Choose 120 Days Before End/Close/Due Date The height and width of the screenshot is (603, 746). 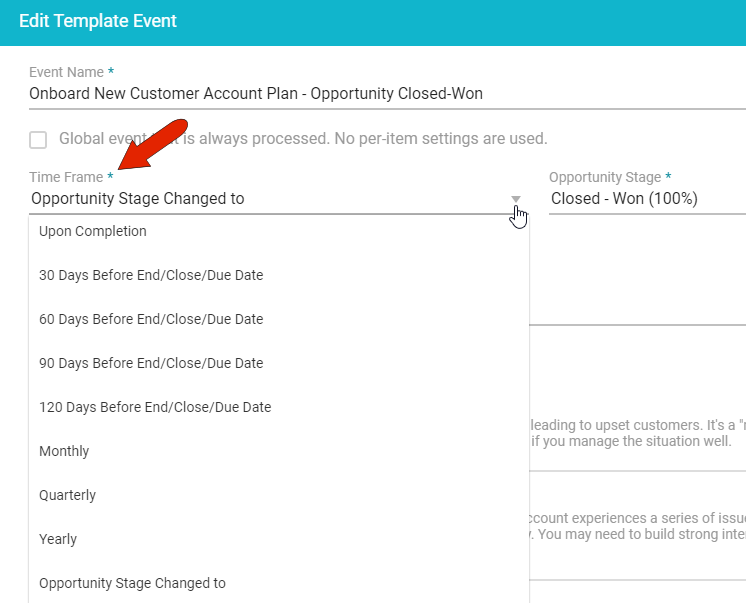pyautogui.click(x=155, y=407)
